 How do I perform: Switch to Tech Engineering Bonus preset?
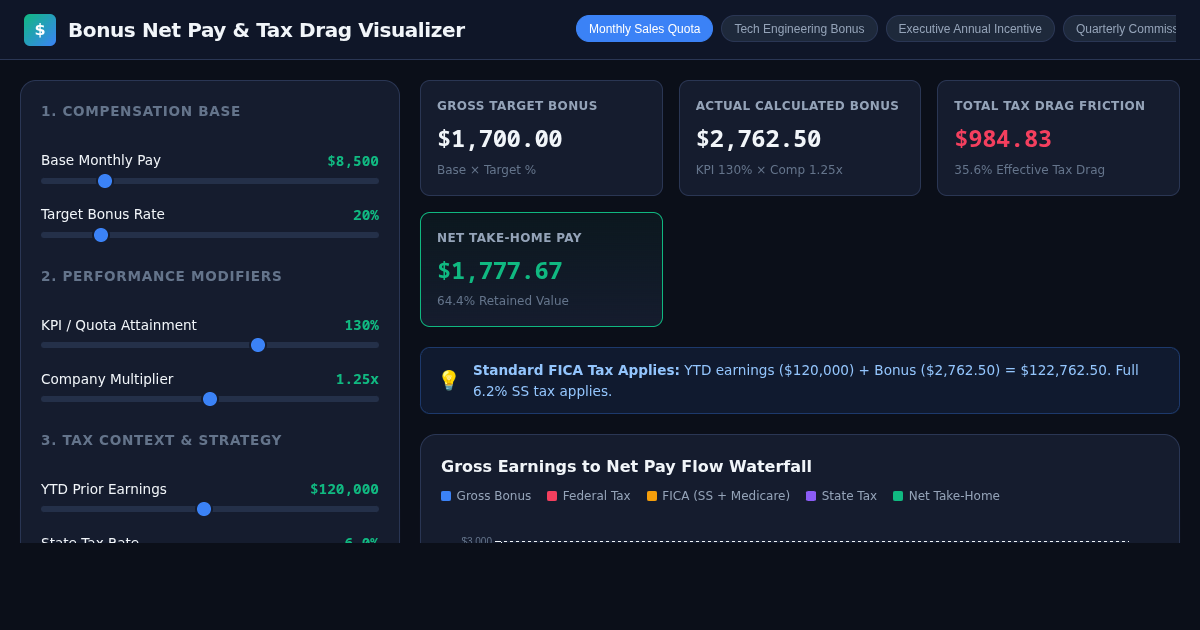click(x=799, y=29)
